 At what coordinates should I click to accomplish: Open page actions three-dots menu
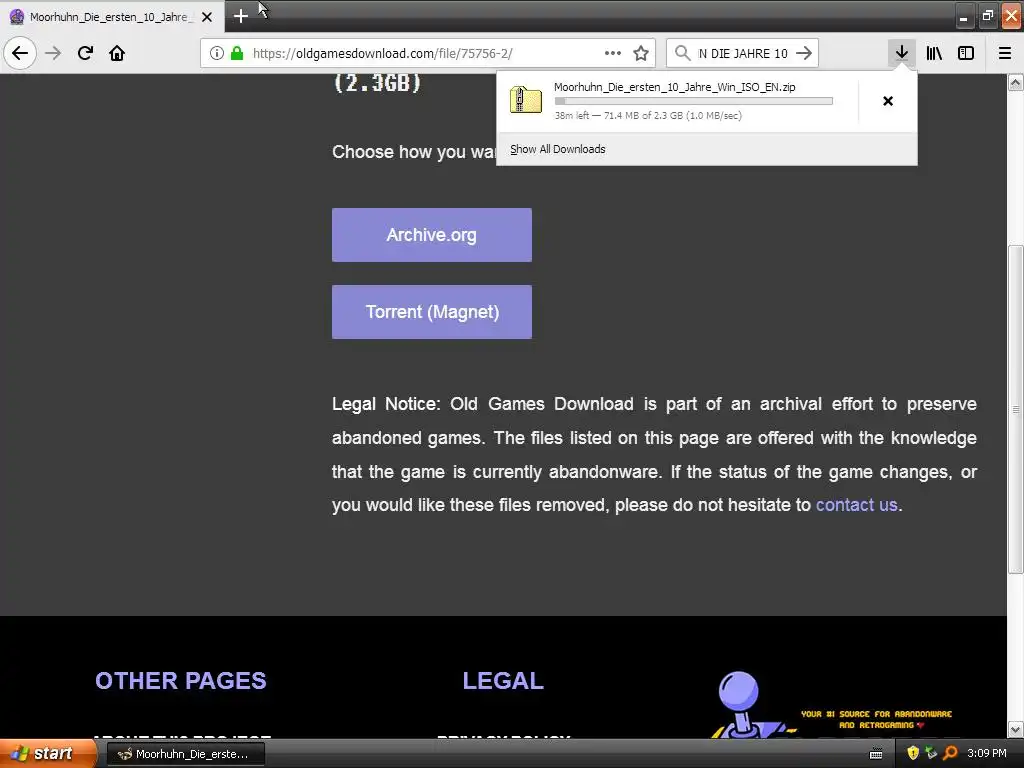tap(613, 53)
